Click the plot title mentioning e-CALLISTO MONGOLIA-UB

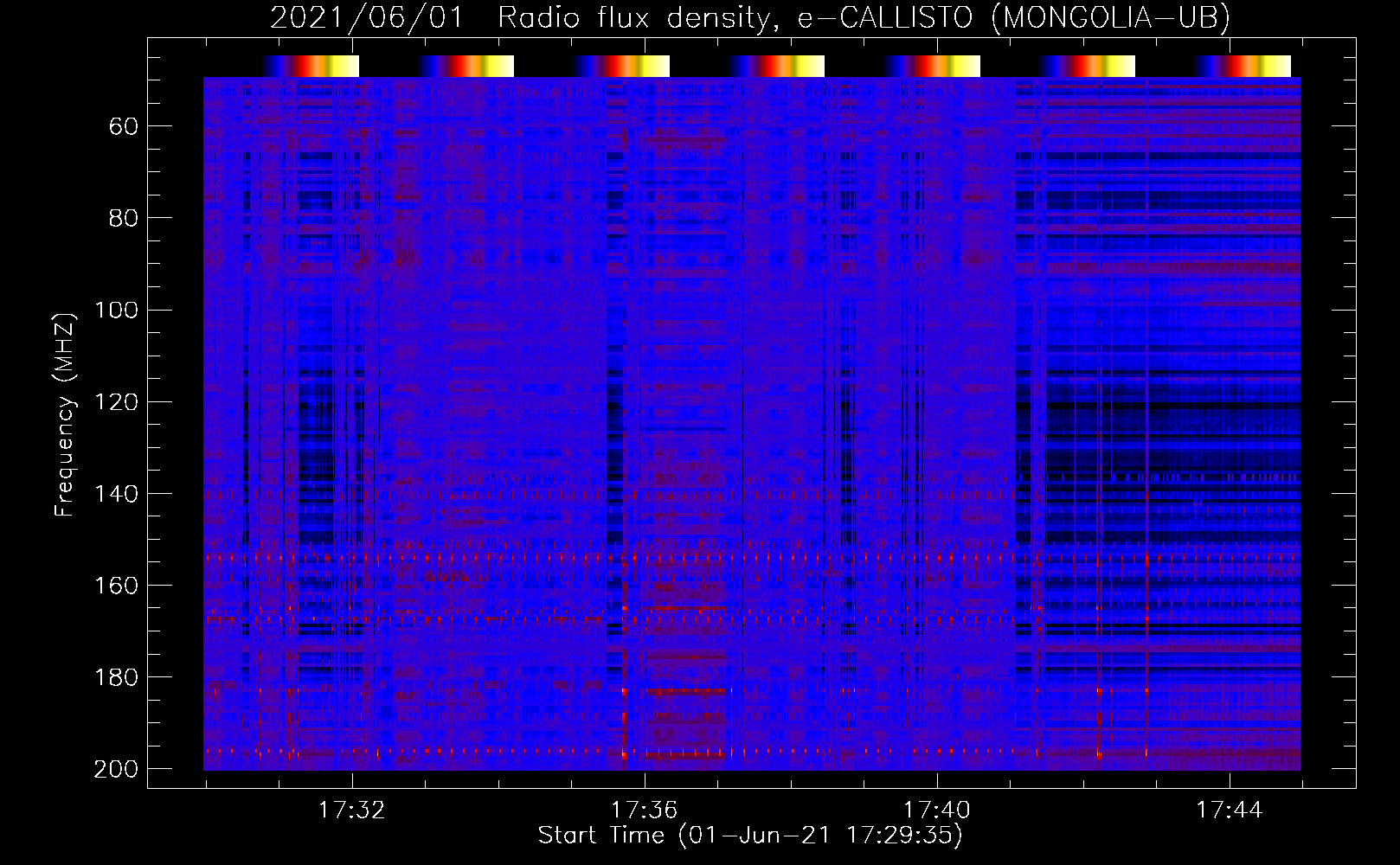(x=750, y=17)
